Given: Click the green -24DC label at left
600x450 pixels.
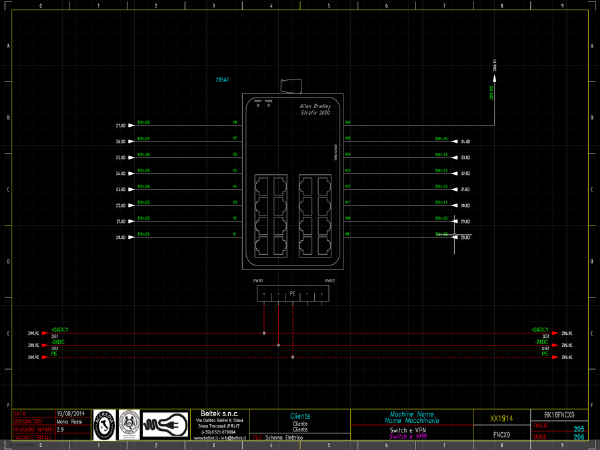Looking at the screenshot, I should 58,342.
